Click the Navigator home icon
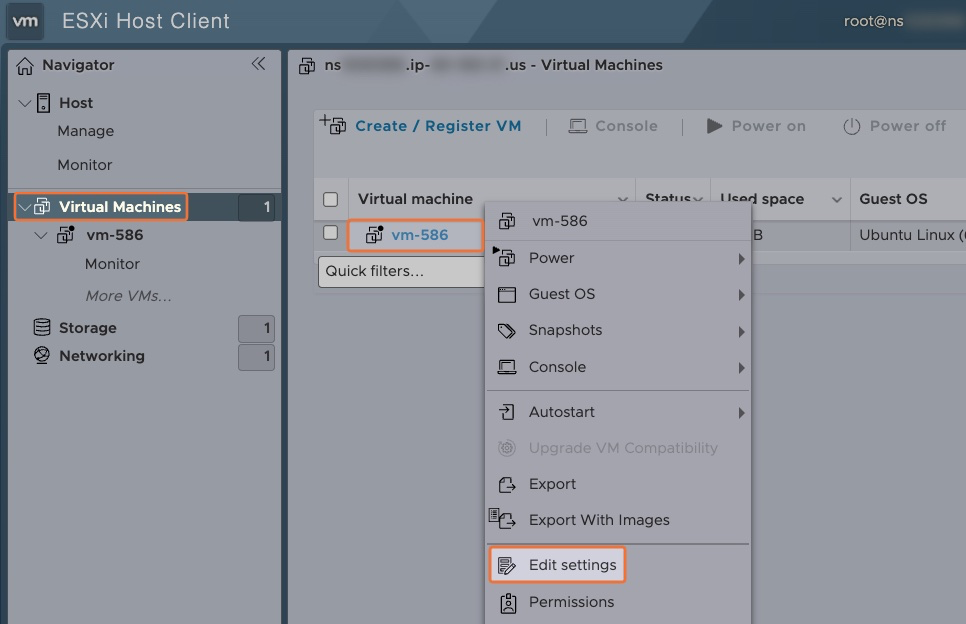 [25, 65]
